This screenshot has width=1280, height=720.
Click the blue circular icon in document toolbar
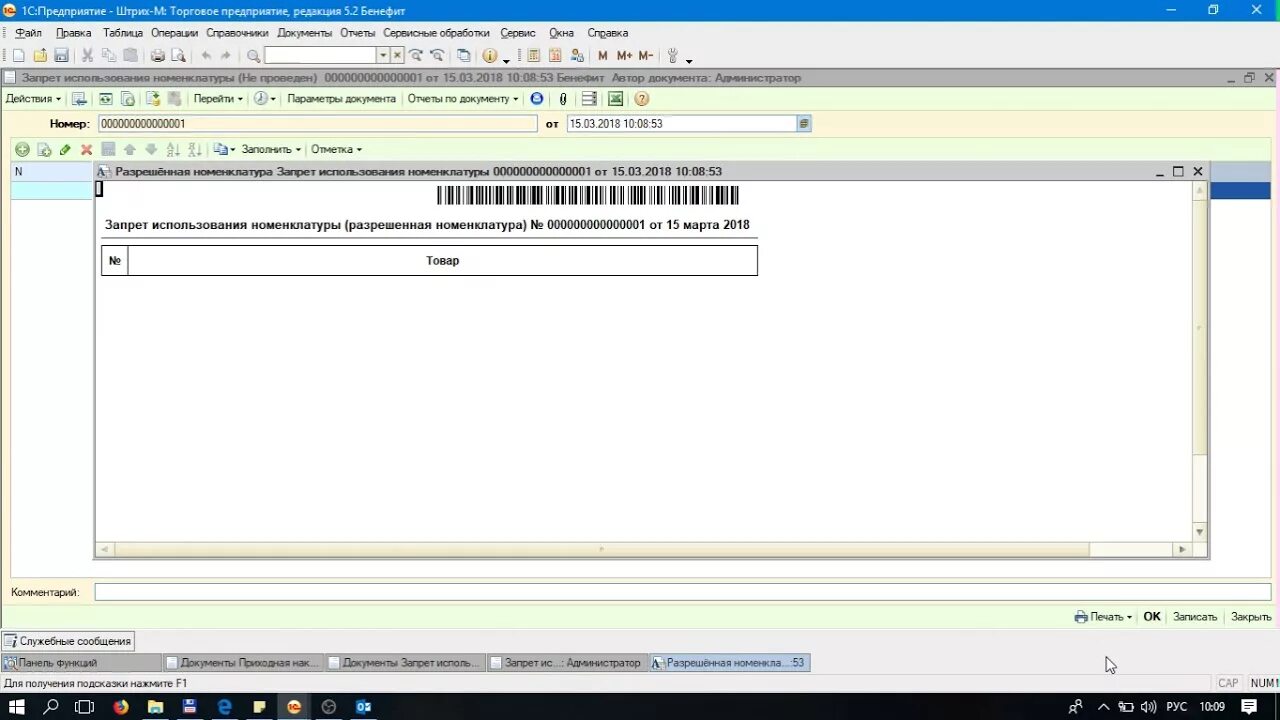coord(537,99)
